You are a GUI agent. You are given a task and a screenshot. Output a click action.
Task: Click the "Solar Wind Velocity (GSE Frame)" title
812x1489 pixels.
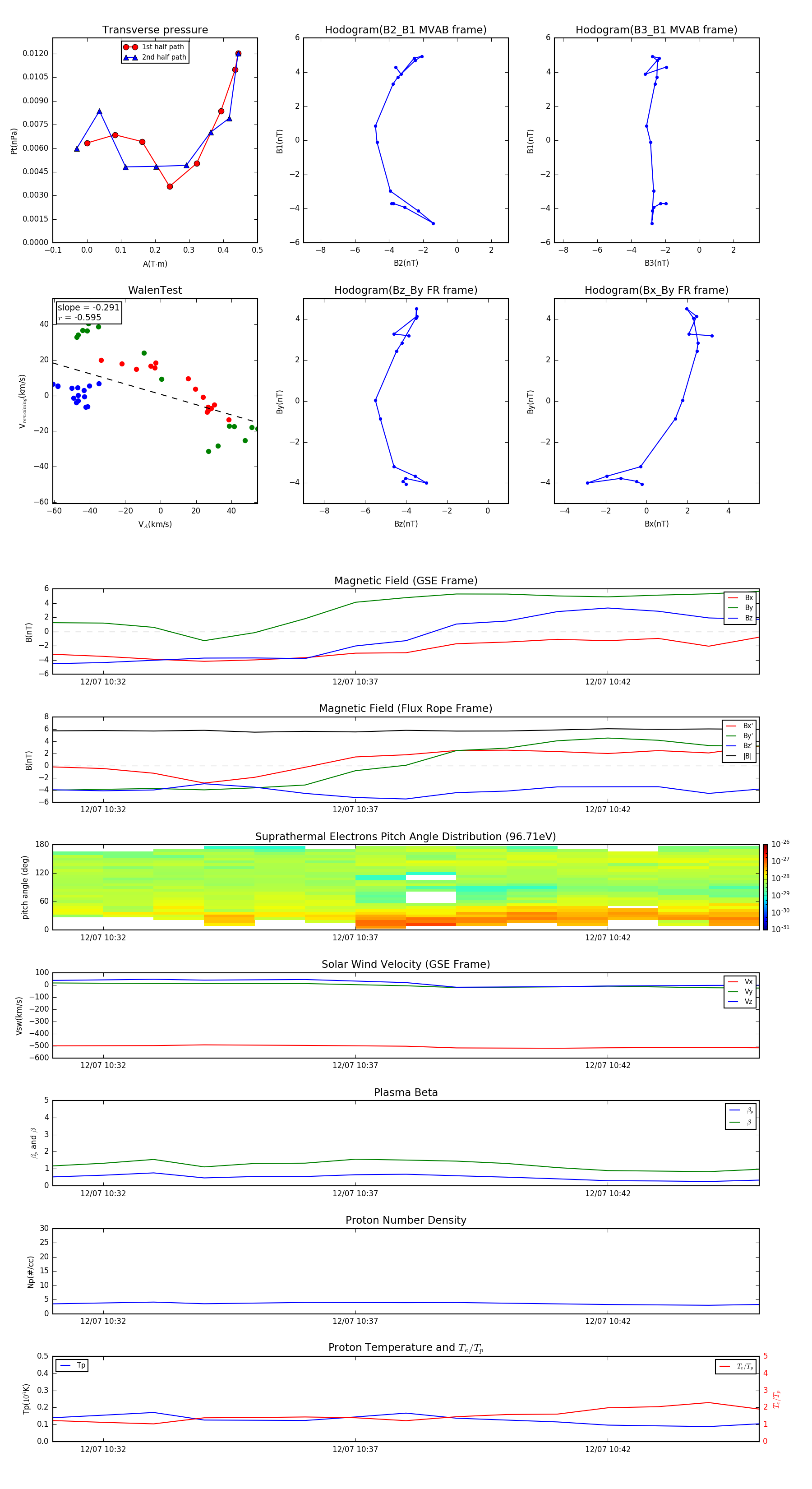[x=406, y=965]
